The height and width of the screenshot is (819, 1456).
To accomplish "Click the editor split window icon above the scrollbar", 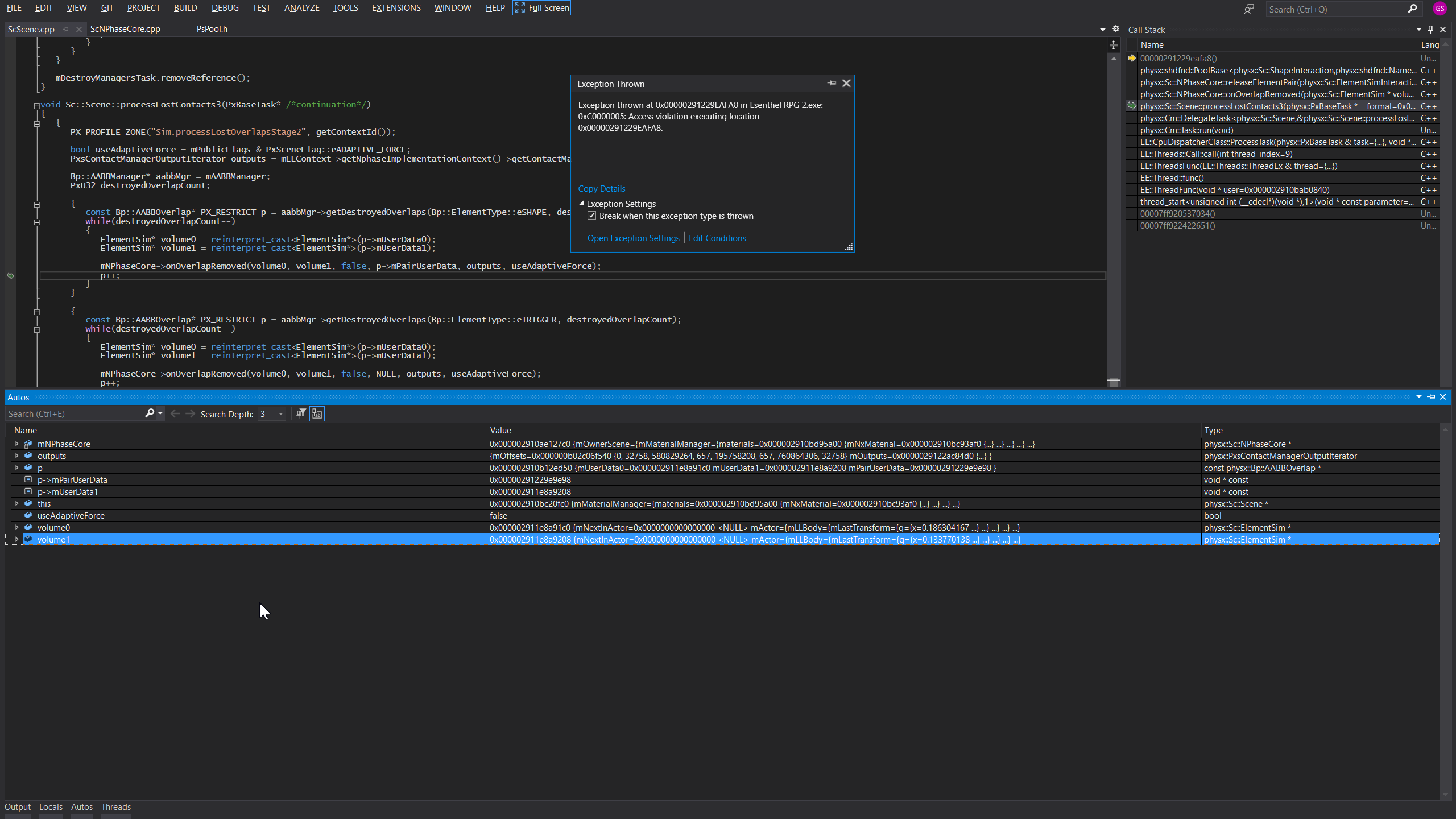I will (1114, 45).
